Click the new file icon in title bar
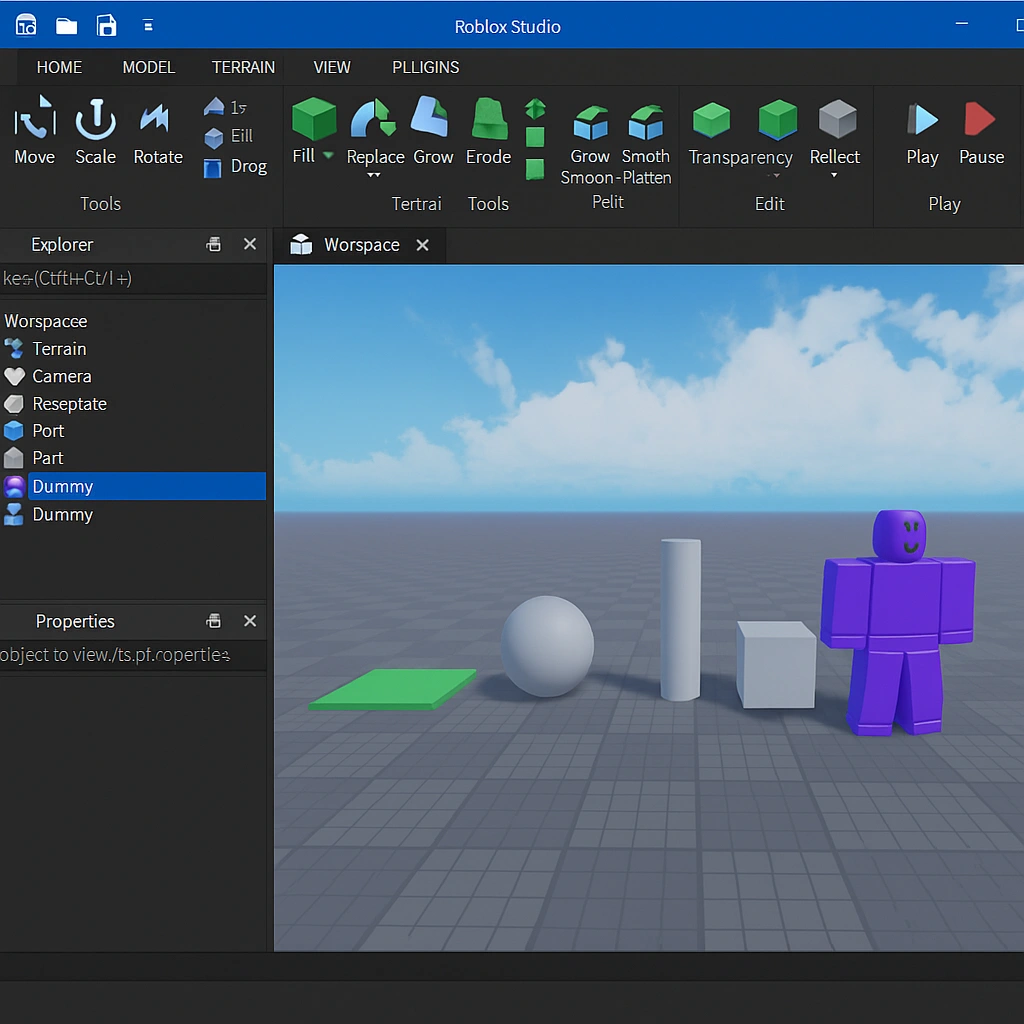 coord(25,25)
